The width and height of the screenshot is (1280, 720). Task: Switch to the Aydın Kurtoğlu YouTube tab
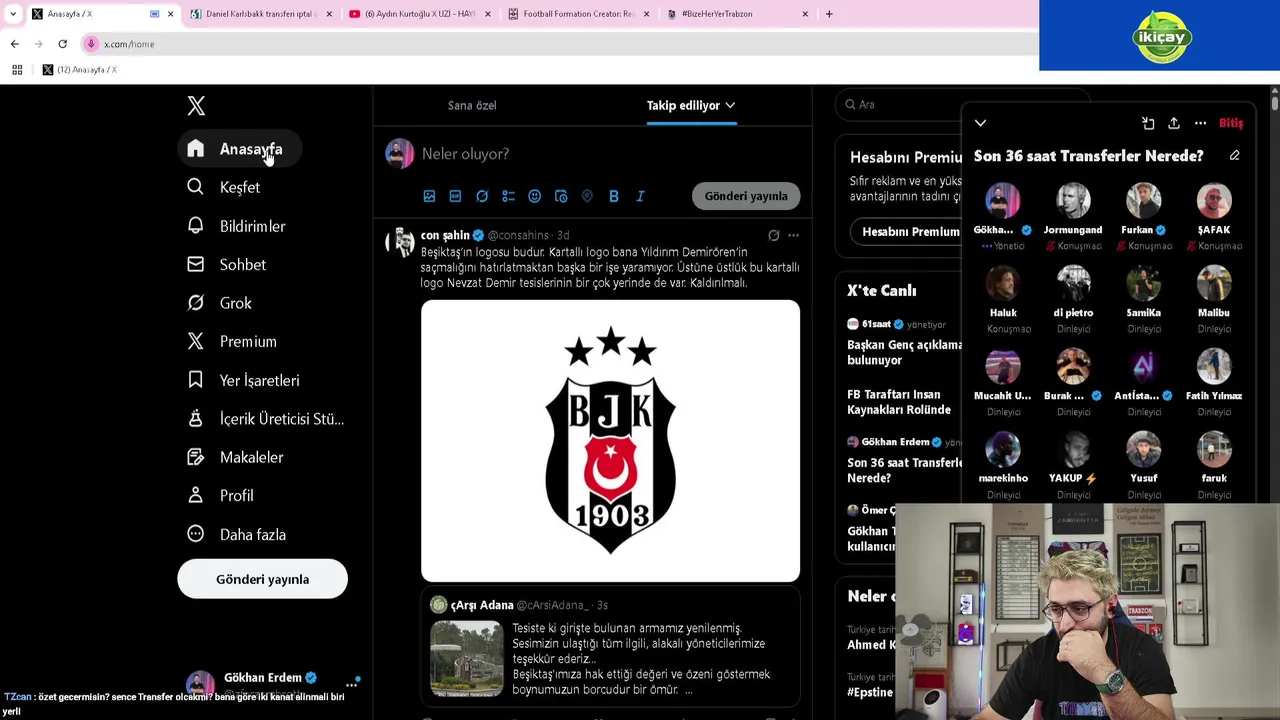pos(418,14)
